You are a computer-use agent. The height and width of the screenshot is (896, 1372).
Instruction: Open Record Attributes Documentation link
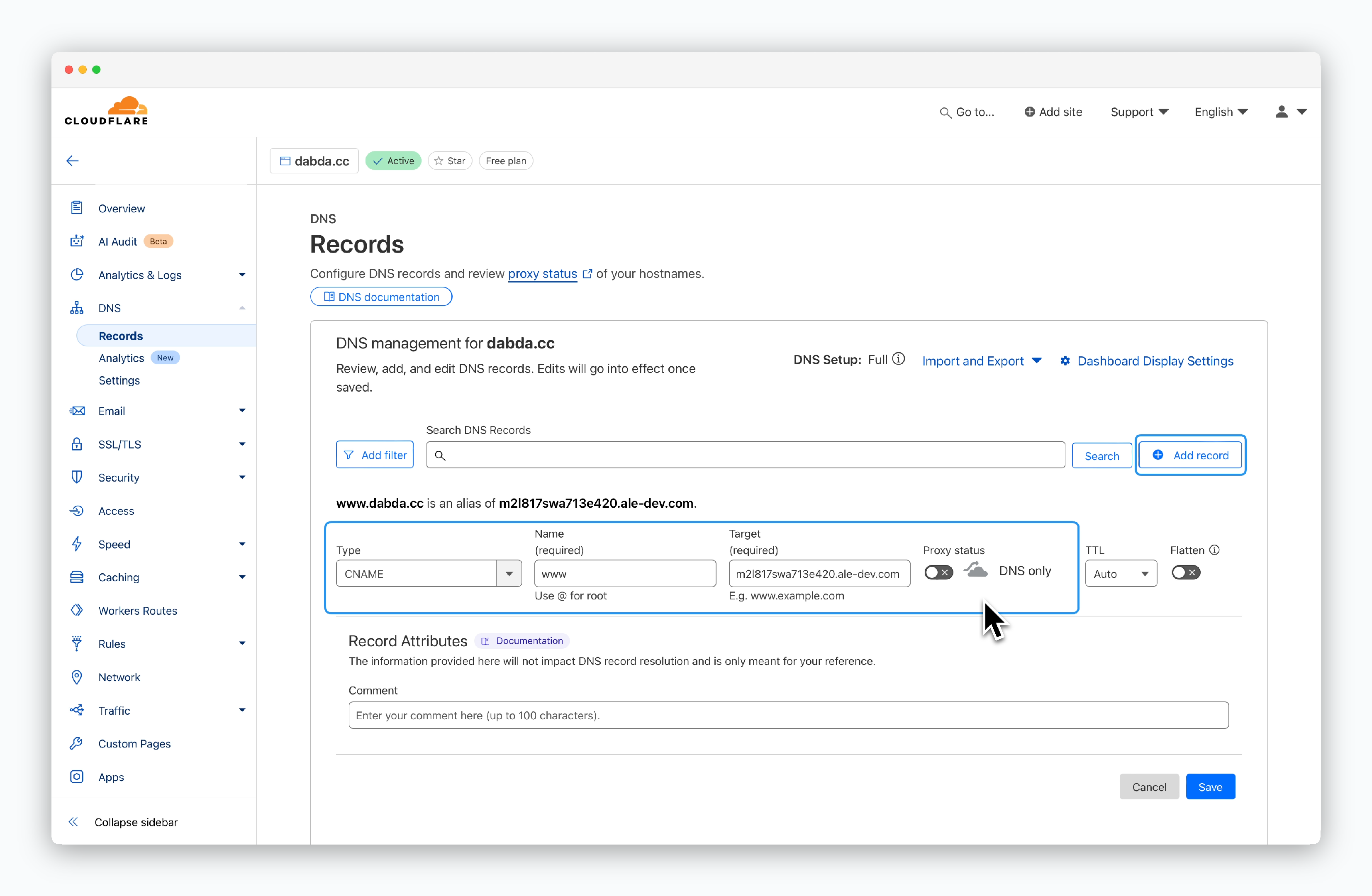(522, 641)
